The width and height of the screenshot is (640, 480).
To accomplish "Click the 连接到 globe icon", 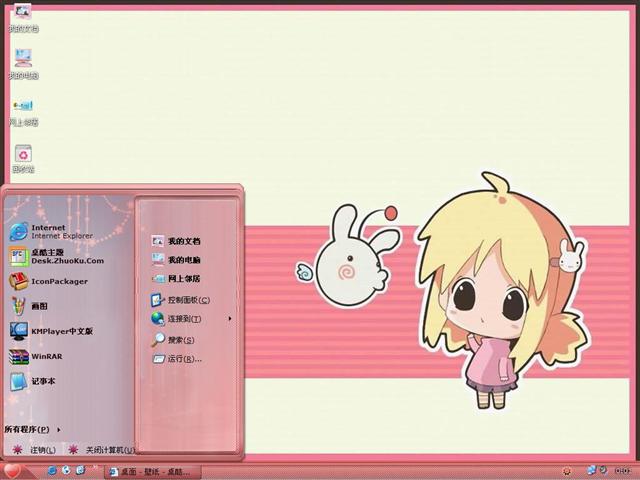I will tap(158, 318).
